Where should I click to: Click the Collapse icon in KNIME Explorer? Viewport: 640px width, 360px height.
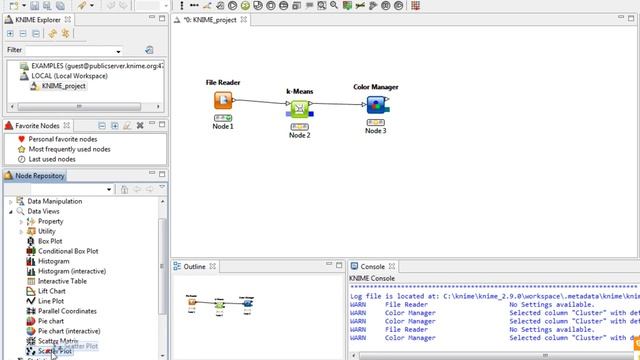pyautogui.click(x=23, y=33)
